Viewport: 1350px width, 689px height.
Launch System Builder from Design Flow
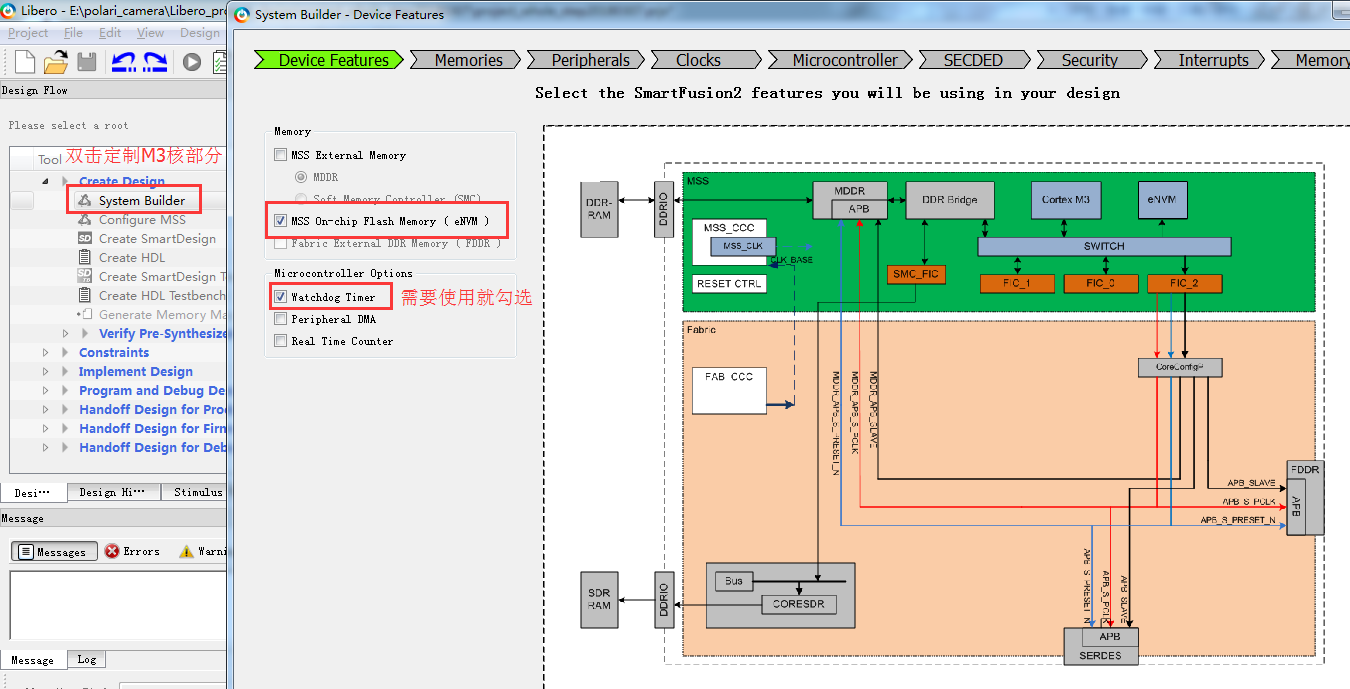[x=140, y=199]
